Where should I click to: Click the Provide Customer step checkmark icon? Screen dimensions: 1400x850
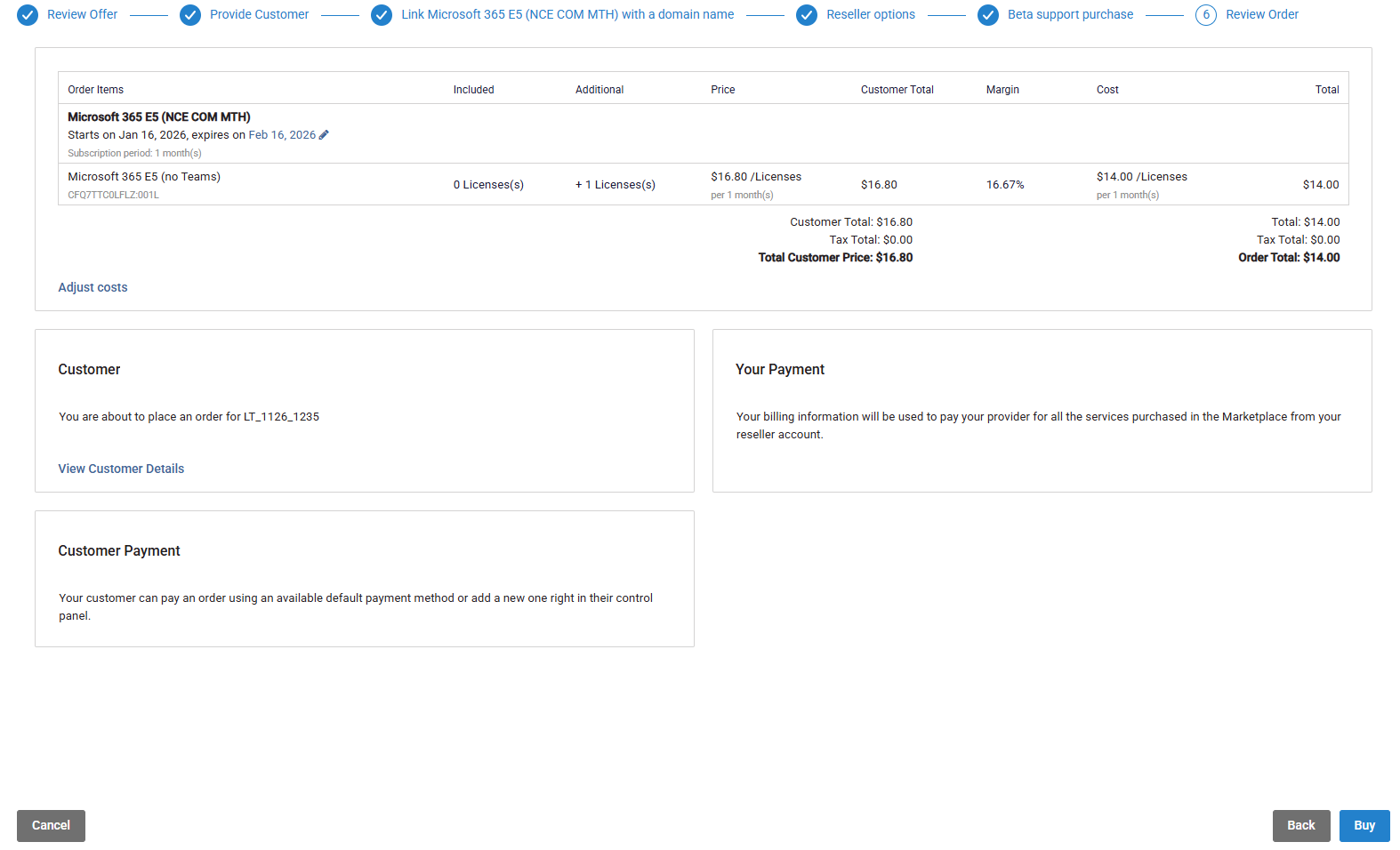pos(190,15)
